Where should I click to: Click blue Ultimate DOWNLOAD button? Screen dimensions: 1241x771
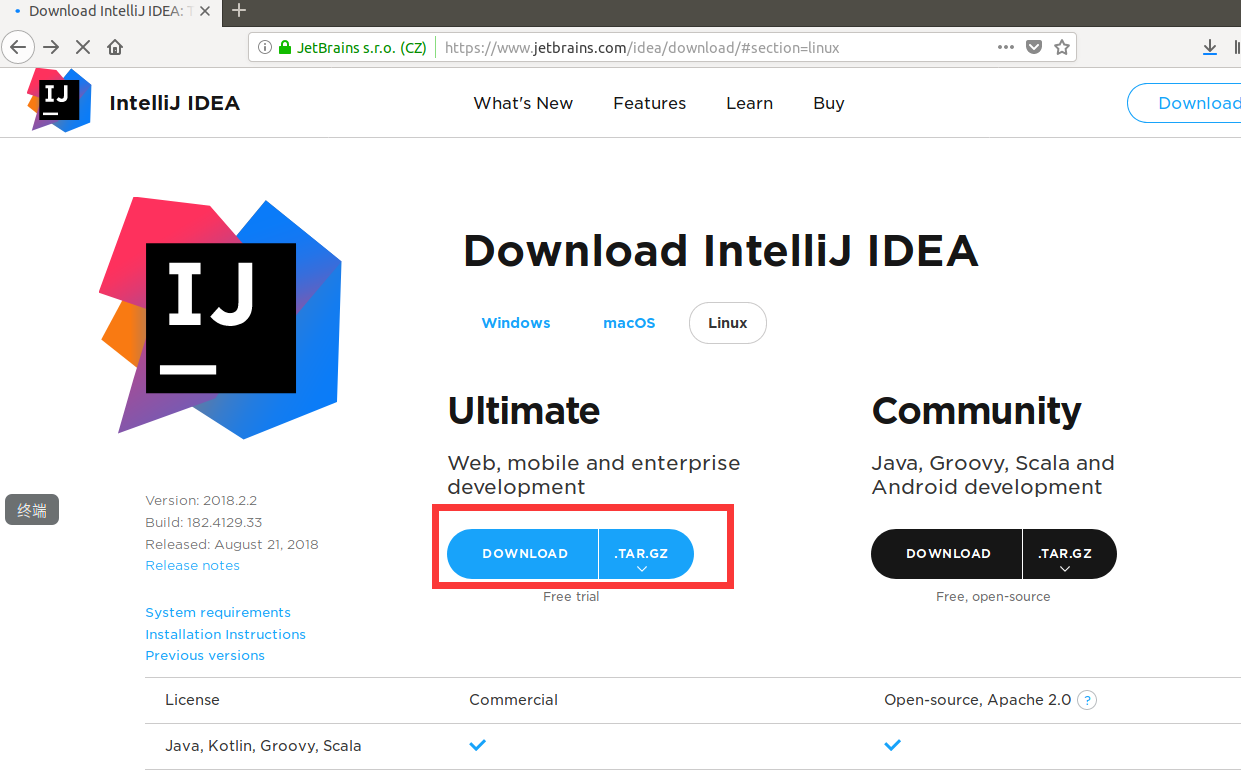click(x=523, y=554)
